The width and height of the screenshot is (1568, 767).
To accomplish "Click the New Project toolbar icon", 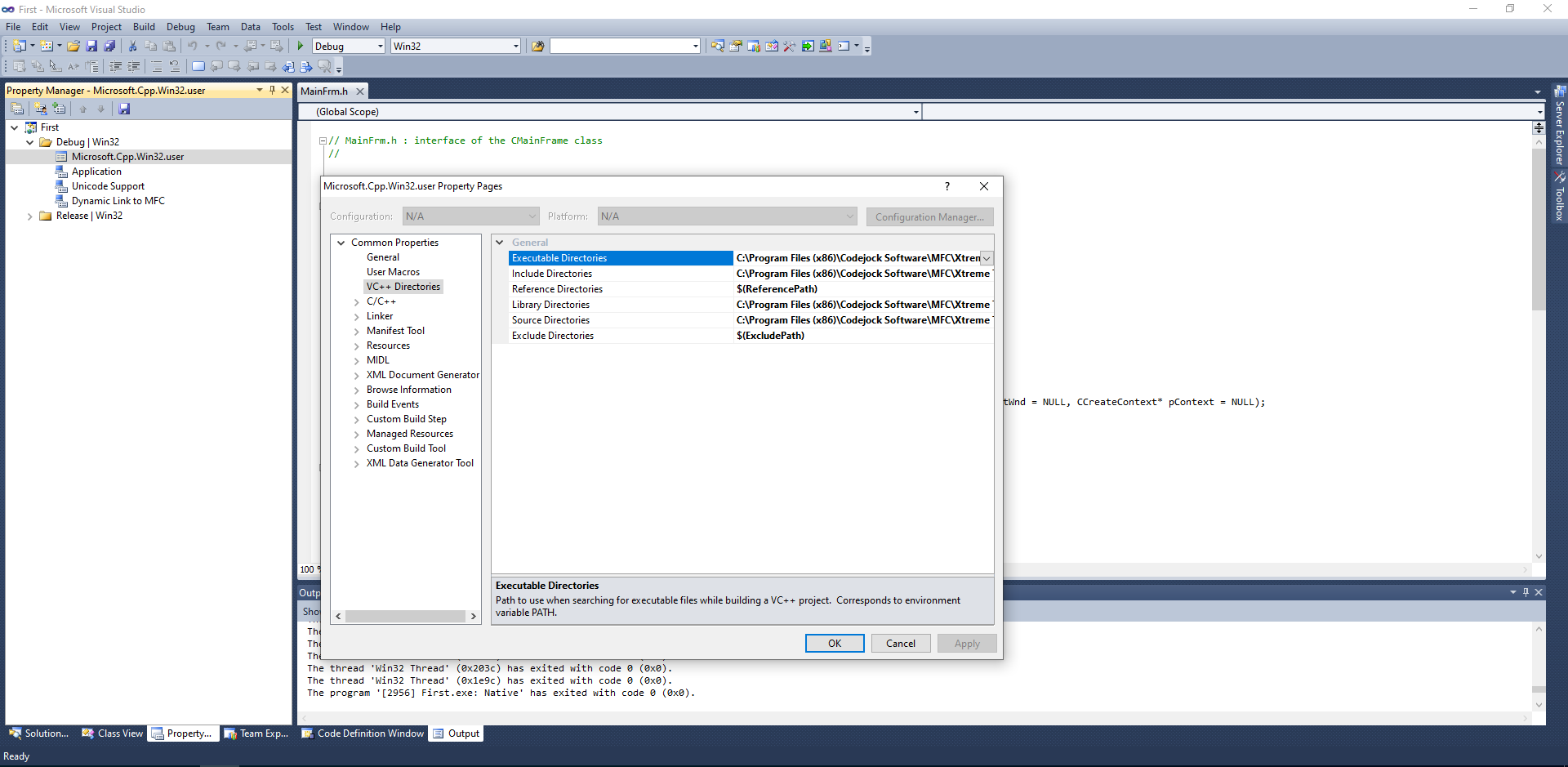I will tap(20, 47).
